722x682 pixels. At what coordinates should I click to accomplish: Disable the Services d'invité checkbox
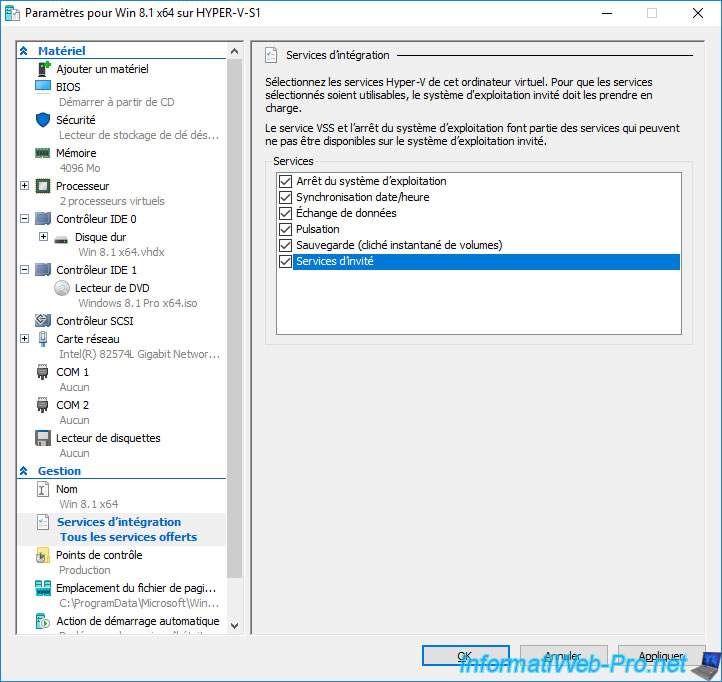tap(285, 262)
